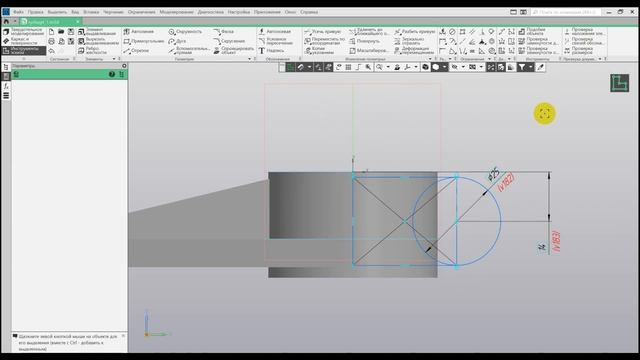
Task: Open the Справка menu
Action: click(x=309, y=12)
